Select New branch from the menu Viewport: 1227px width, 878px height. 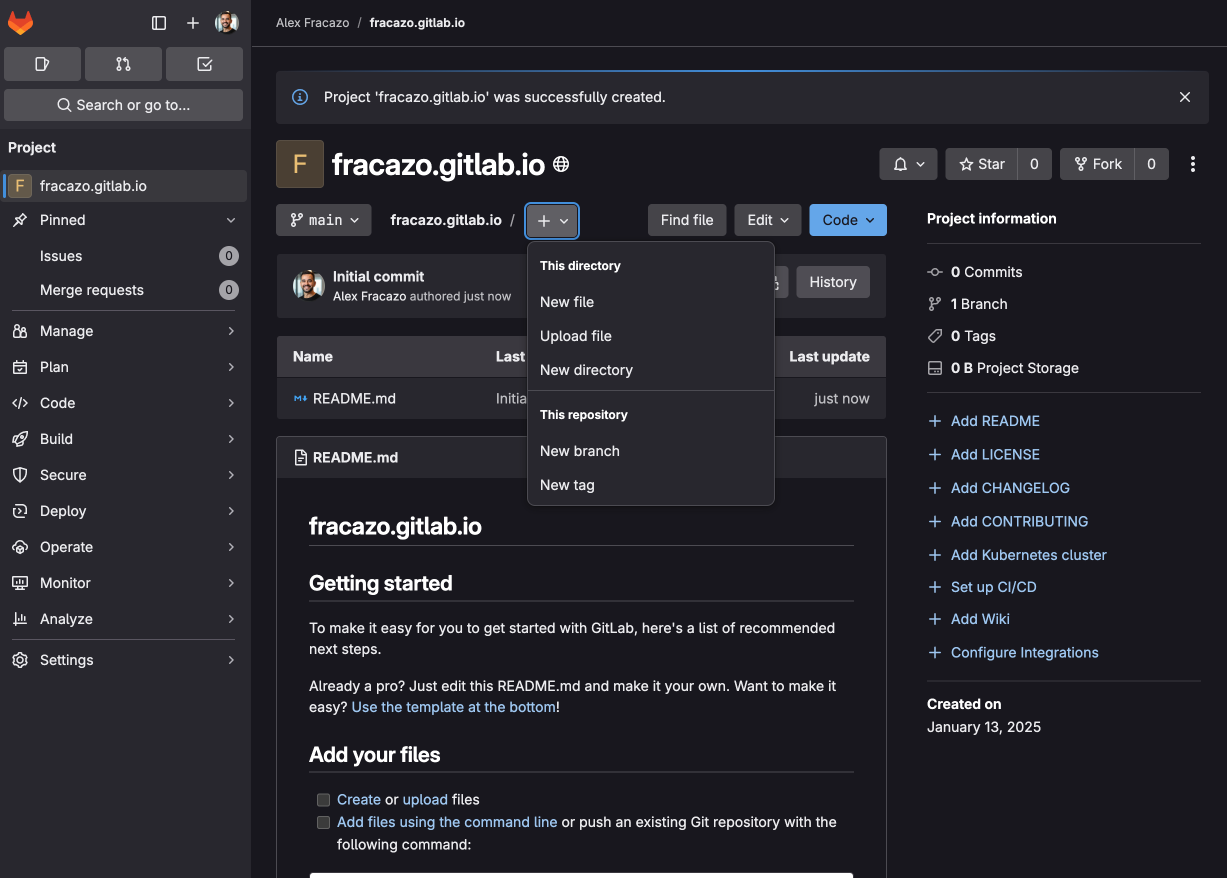[651, 451]
